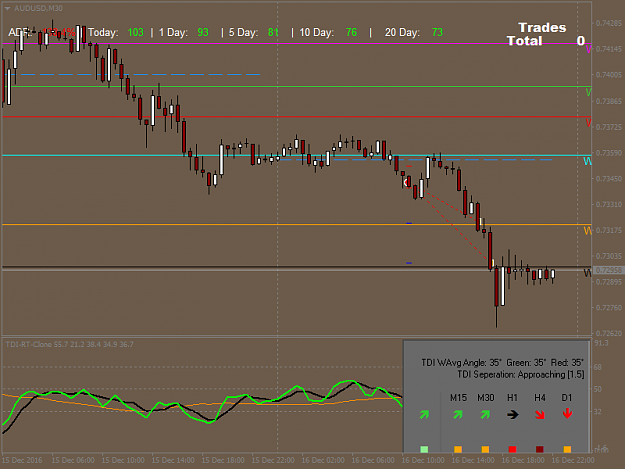625x469 pixels.
Task: Click the red diagonal arrow under H4
Action: click(540, 415)
